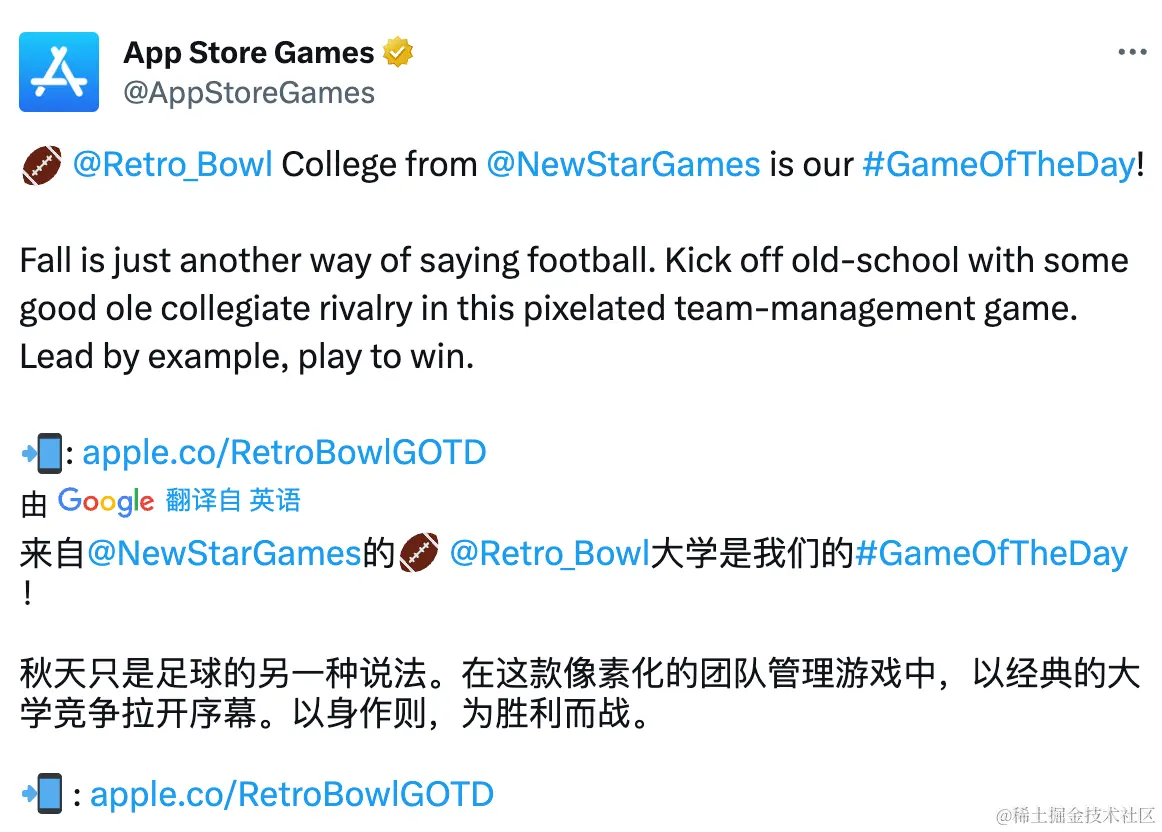The image size is (1162, 832).
Task: Click #GameOfTheDay hashtag in English tweet
Action: click(998, 164)
